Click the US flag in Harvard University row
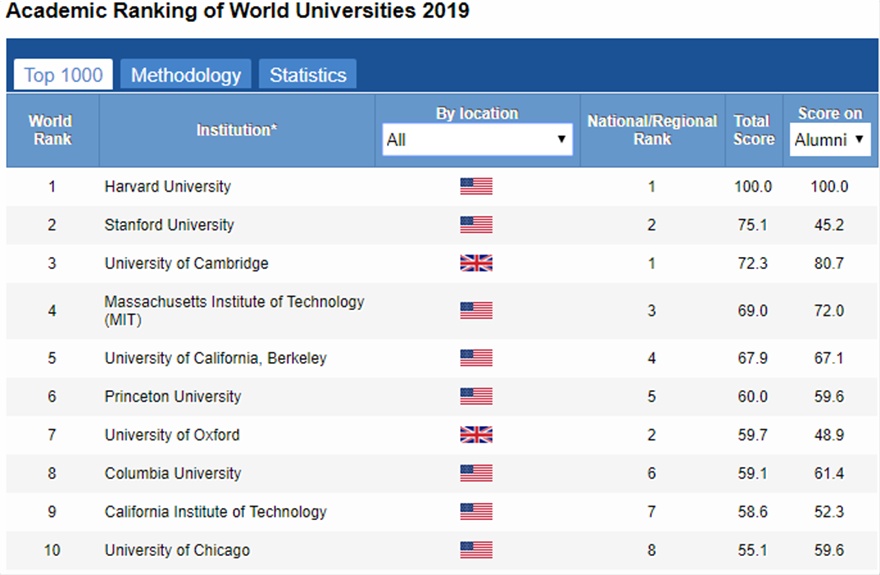Viewport: 880px width, 575px height. [476, 186]
